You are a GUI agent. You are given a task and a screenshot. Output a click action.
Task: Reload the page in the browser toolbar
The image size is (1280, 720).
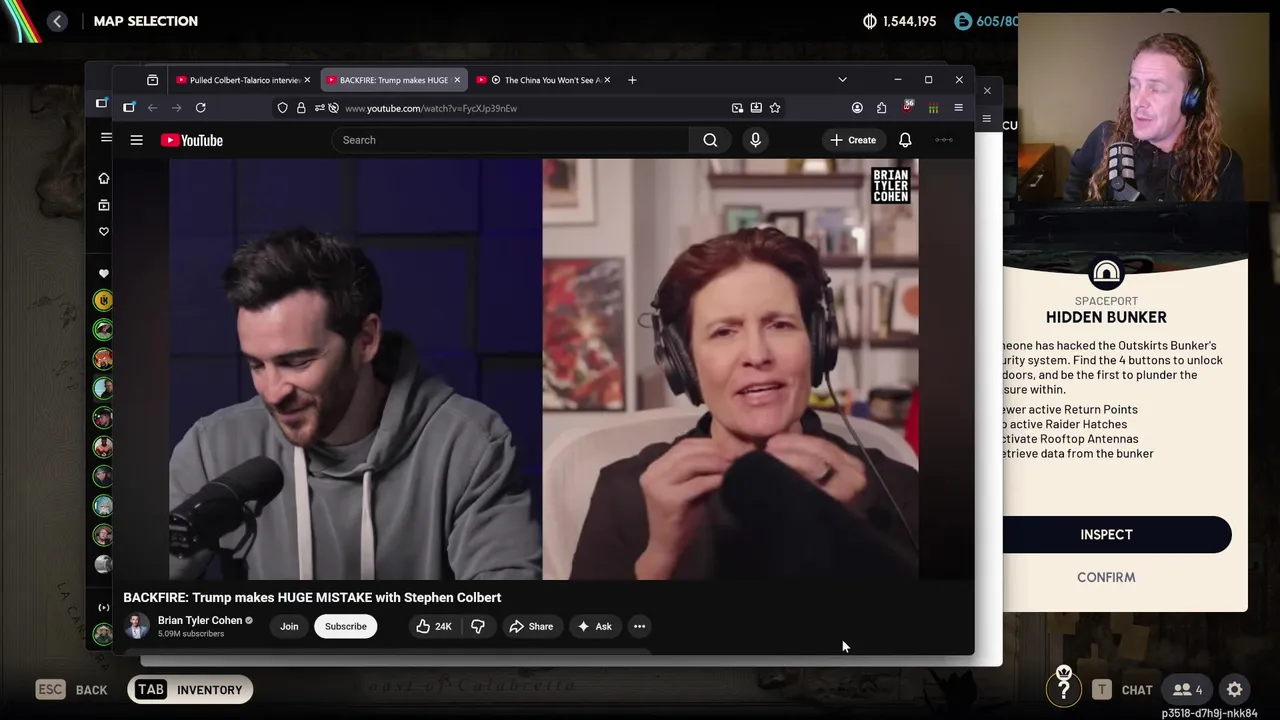click(200, 108)
